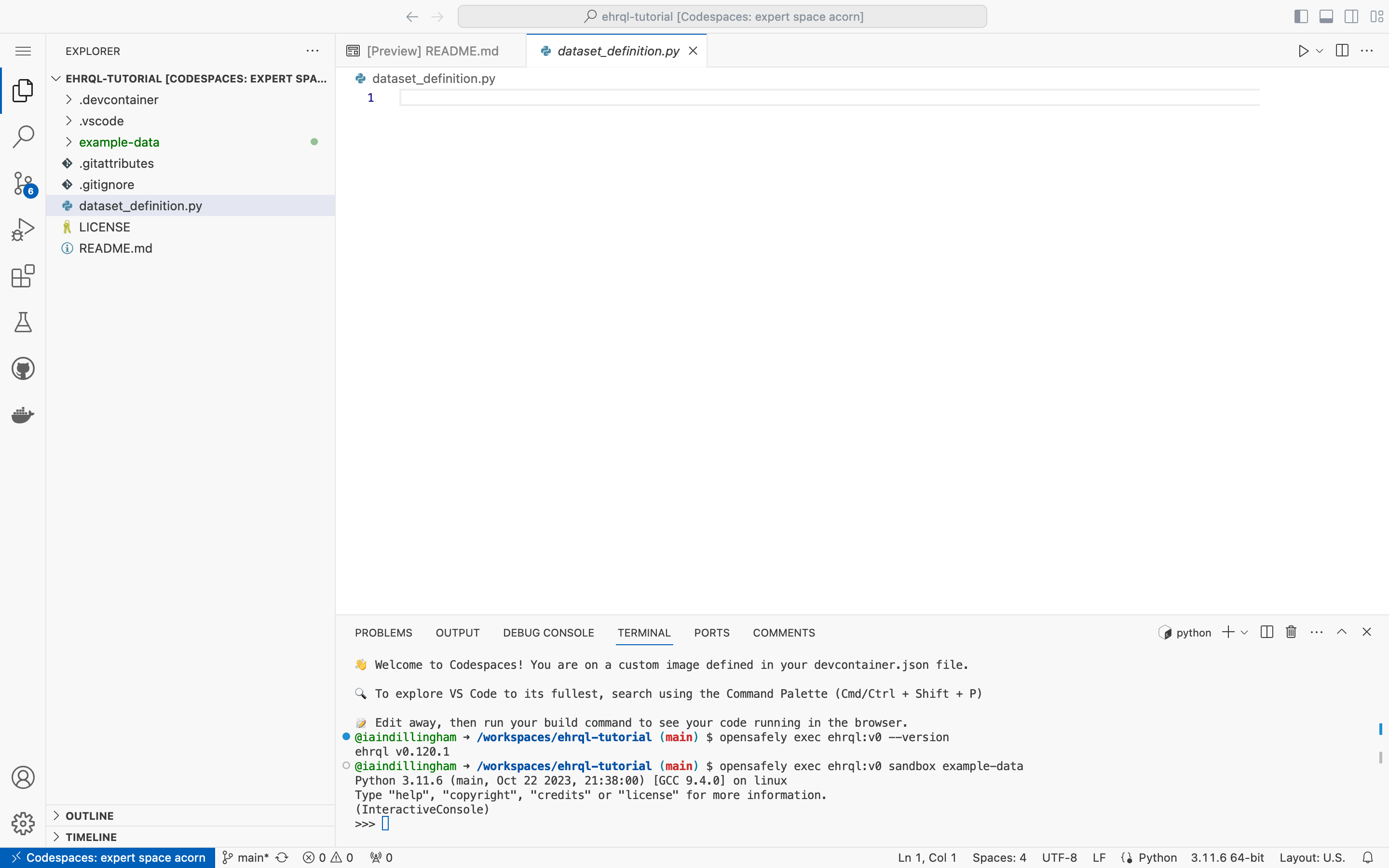Switch to the DEBUG CONSOLE tab

(548, 633)
